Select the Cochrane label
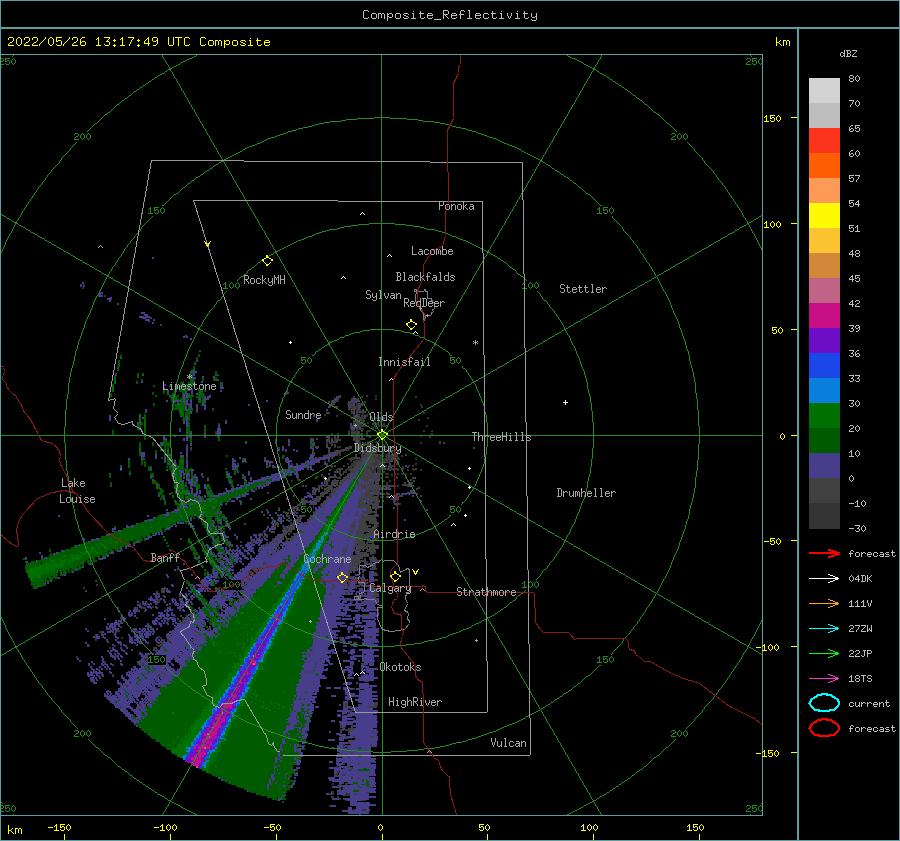 coord(327,559)
